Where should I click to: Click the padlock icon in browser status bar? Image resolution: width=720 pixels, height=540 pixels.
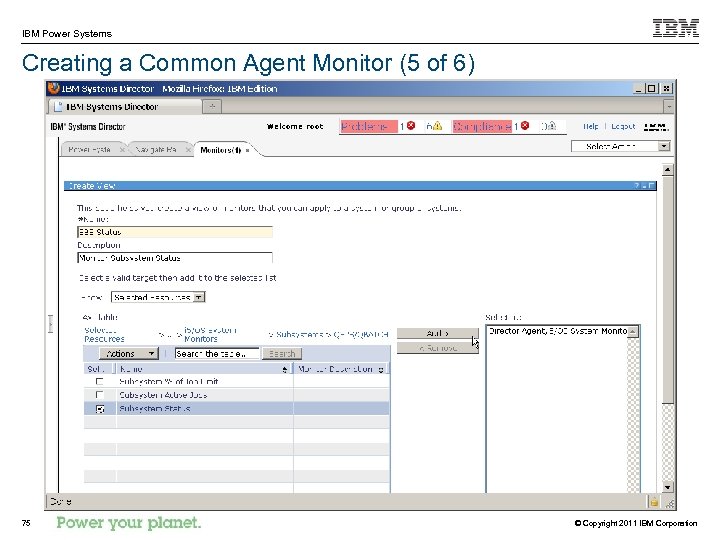click(x=654, y=502)
